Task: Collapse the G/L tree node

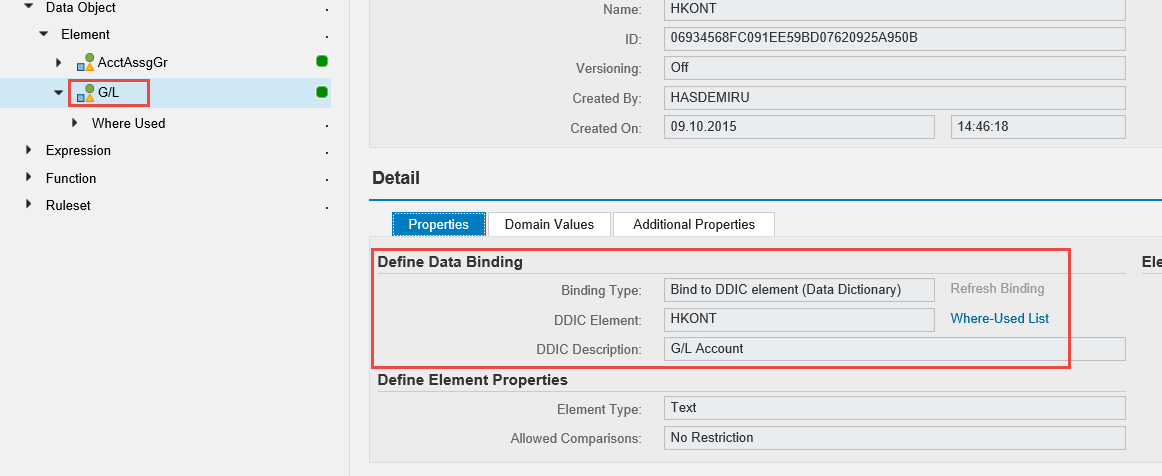Action: [x=59, y=93]
